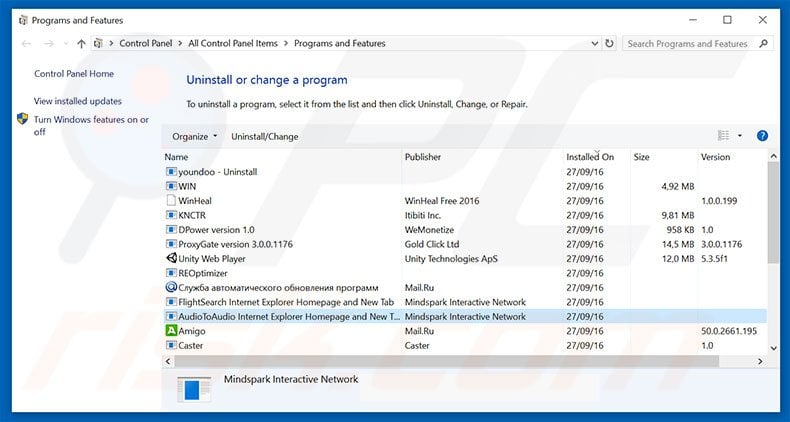Click the youndoo - Uninstall program icon

click(x=171, y=172)
